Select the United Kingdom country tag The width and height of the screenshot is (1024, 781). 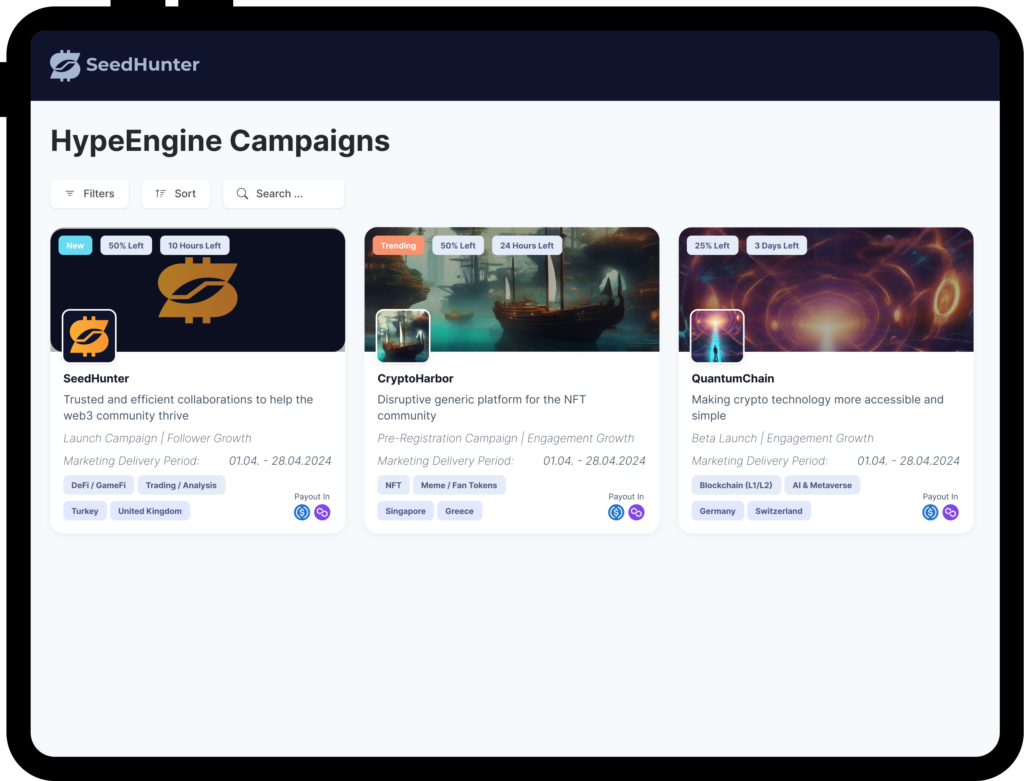[150, 511]
